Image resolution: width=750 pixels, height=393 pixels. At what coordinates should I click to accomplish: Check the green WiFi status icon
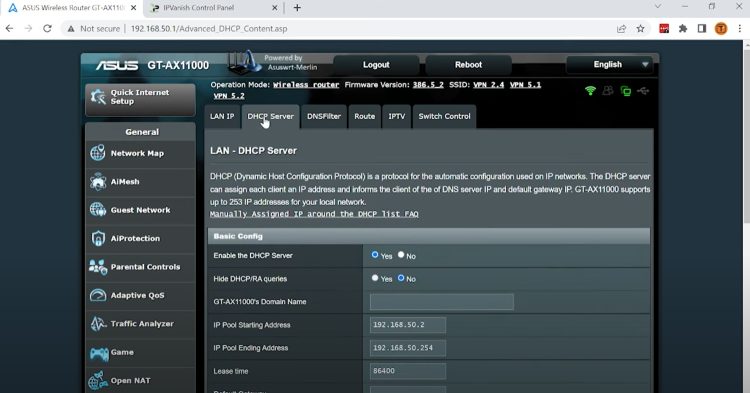590,90
